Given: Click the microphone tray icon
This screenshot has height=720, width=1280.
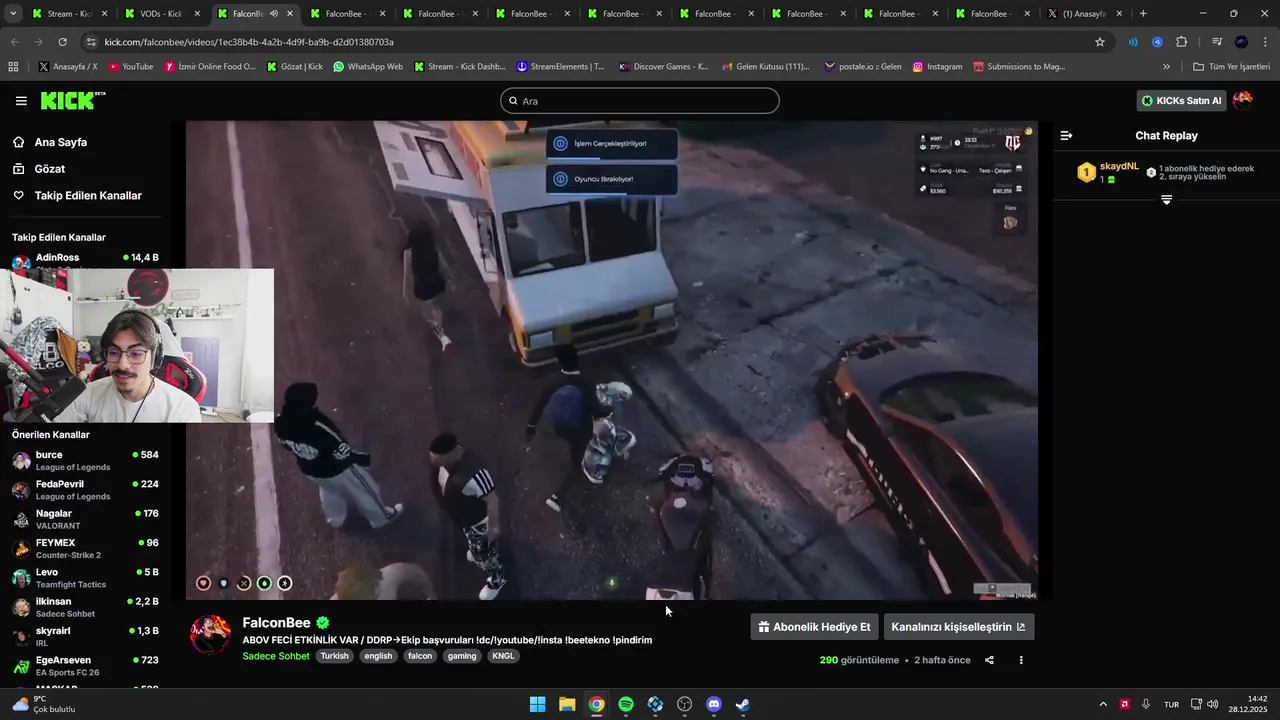Looking at the screenshot, I should pos(1146,704).
